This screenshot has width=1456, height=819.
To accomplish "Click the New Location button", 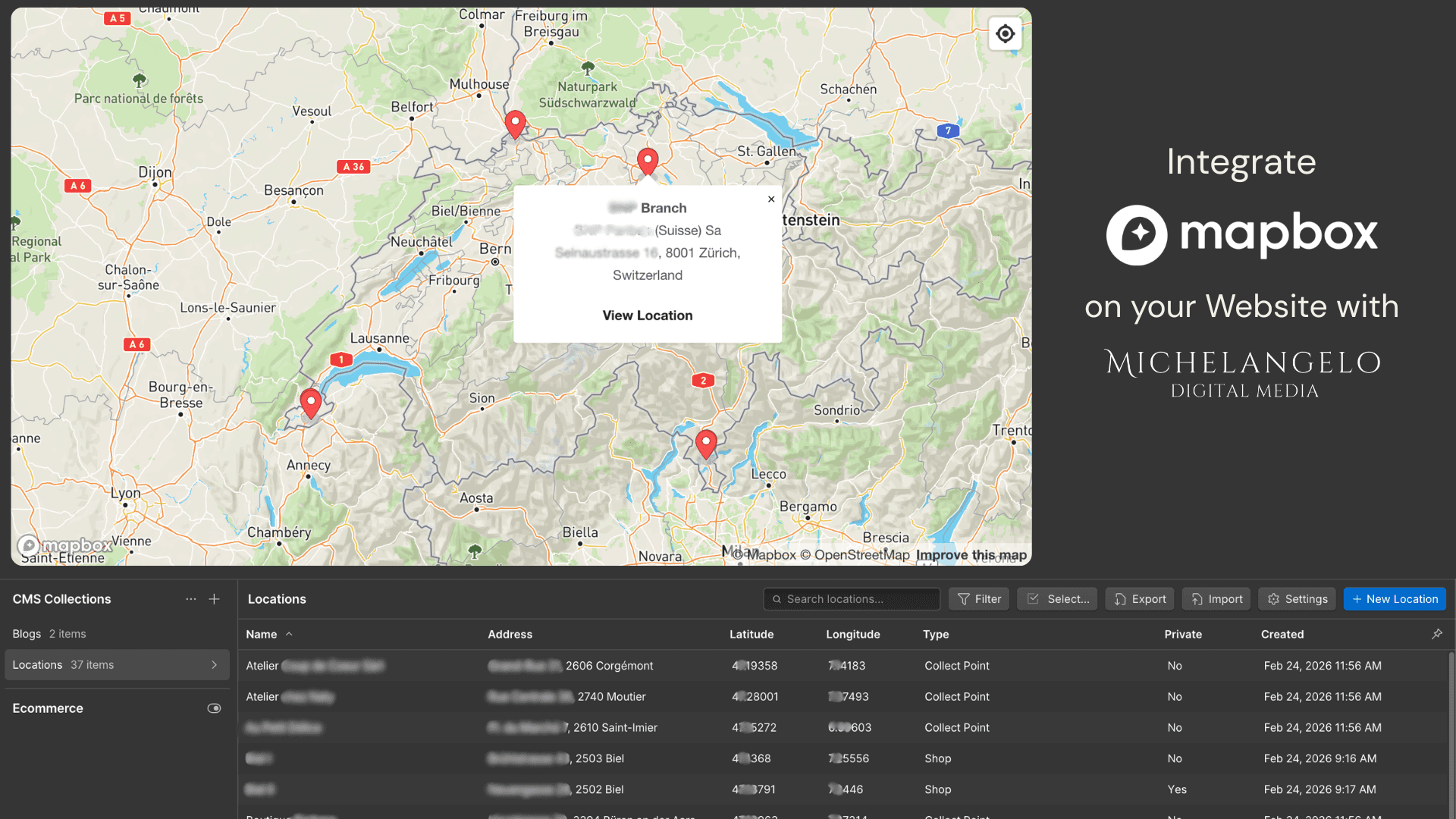I will coord(1395,598).
